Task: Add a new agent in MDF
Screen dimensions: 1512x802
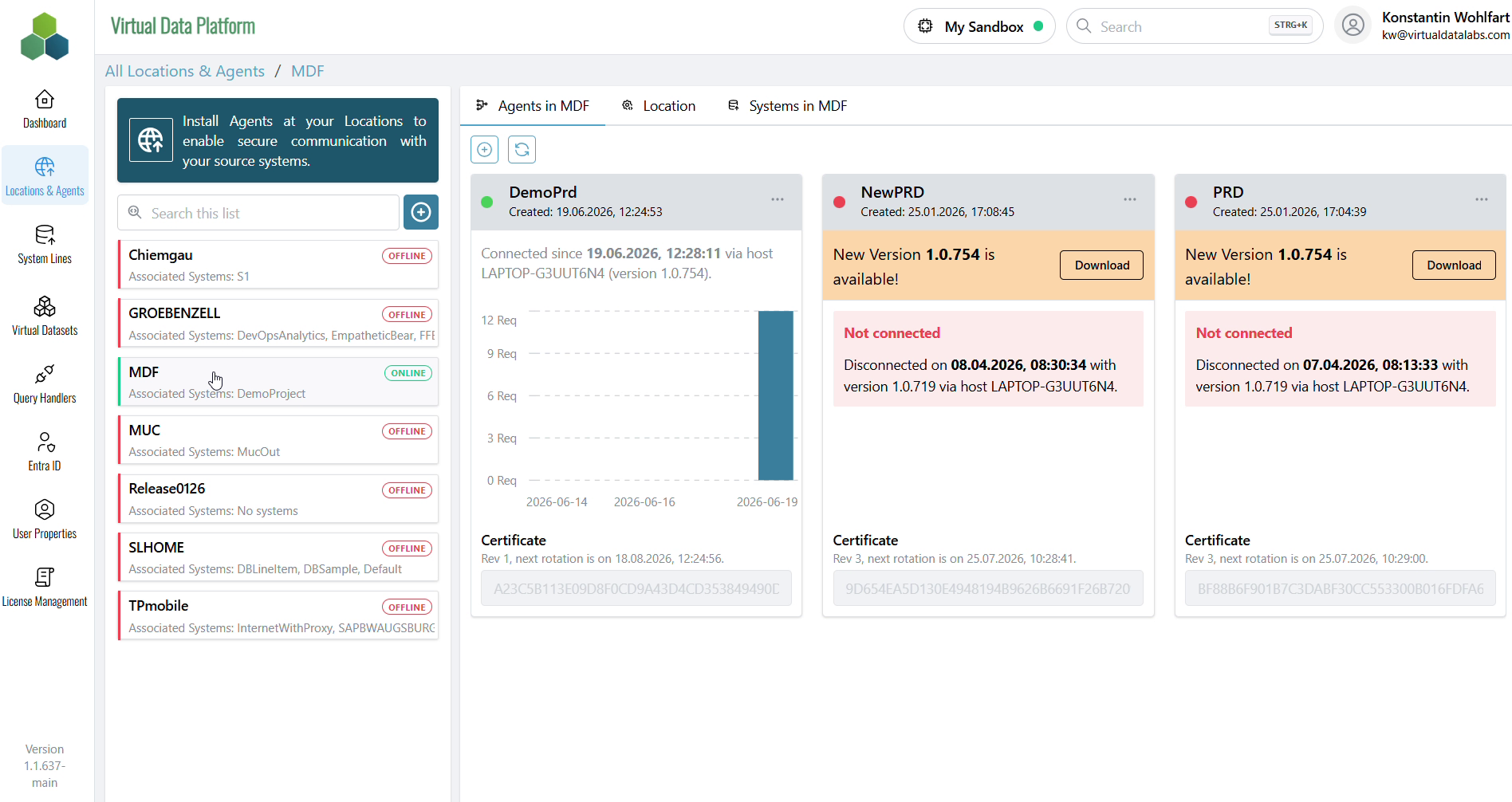Action: (485, 149)
